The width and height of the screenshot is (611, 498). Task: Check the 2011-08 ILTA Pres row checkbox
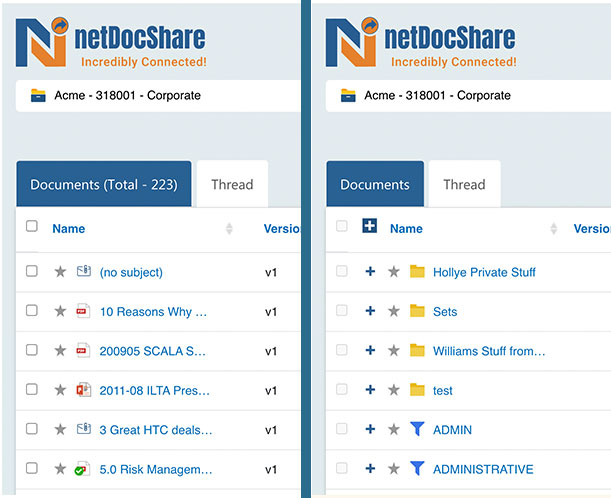[32, 389]
